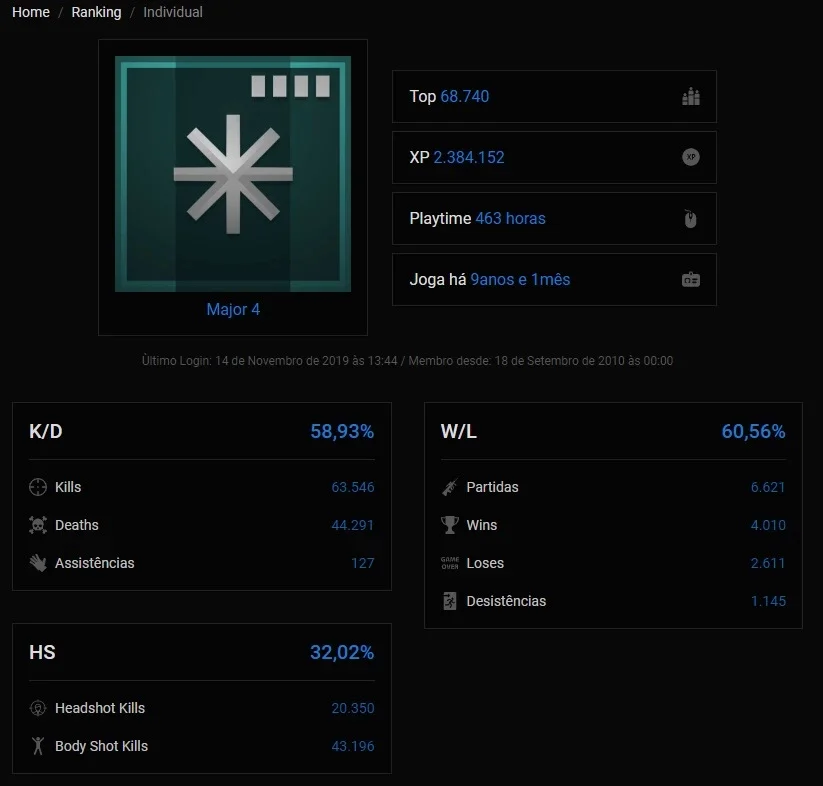Click the Deaths value 44.291
823x786 pixels.
[x=353, y=525]
